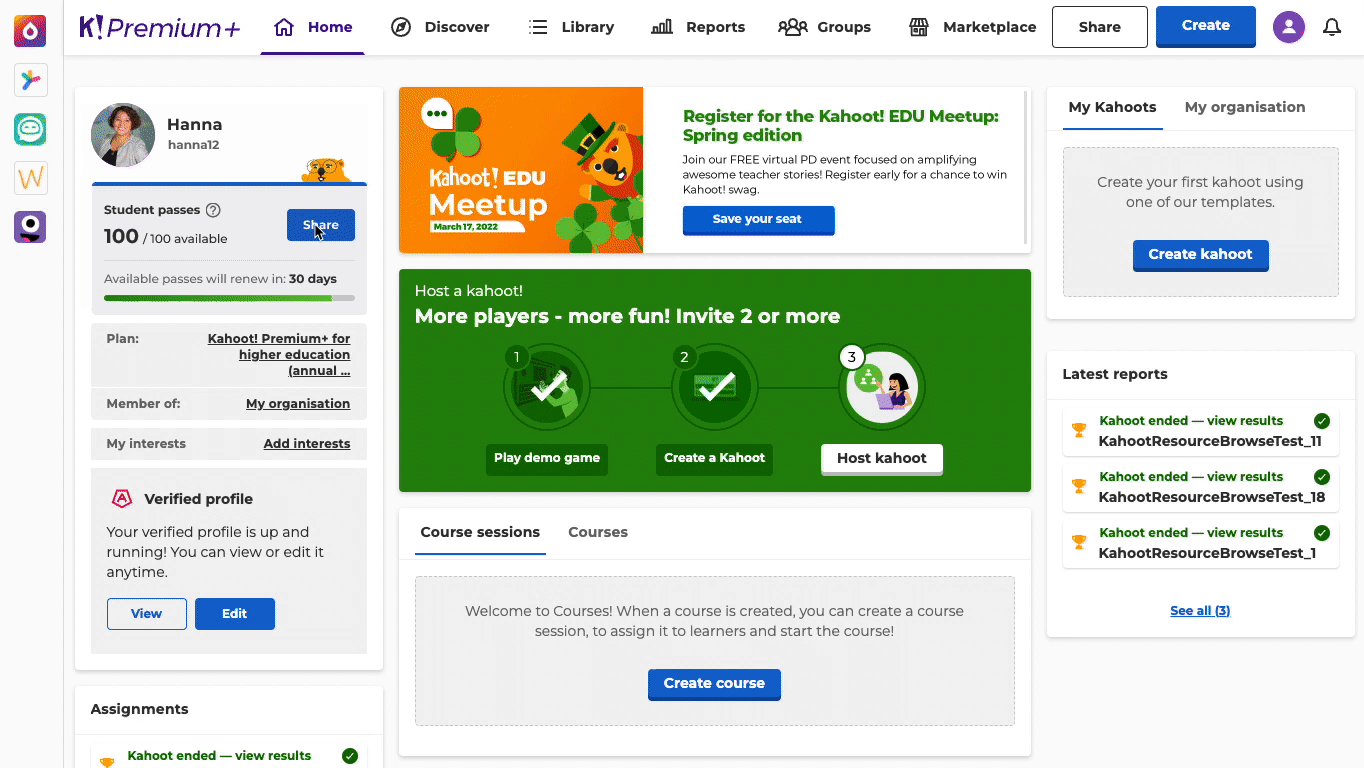Viewport: 1364px width, 768px height.
Task: Open the user account avatar menu
Action: [x=1289, y=27]
